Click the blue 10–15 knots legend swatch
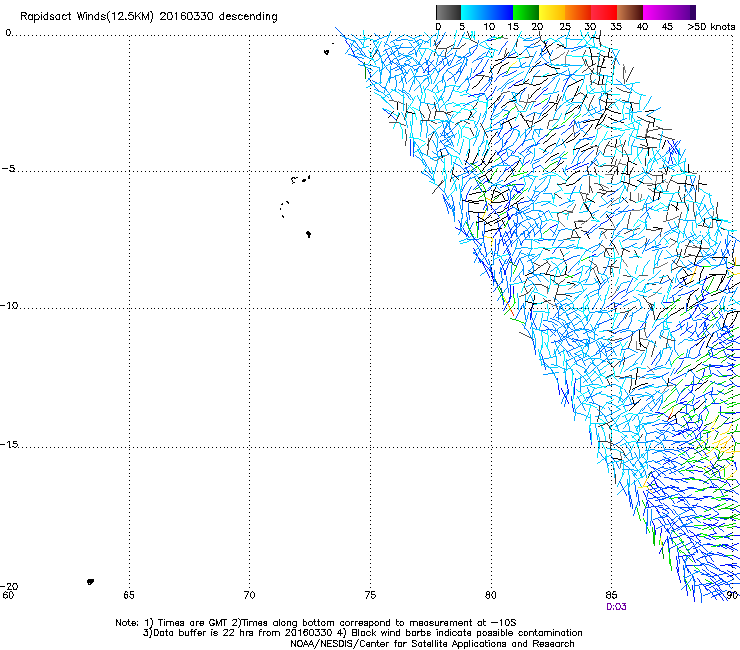The height and width of the screenshot is (650, 740). click(x=500, y=12)
